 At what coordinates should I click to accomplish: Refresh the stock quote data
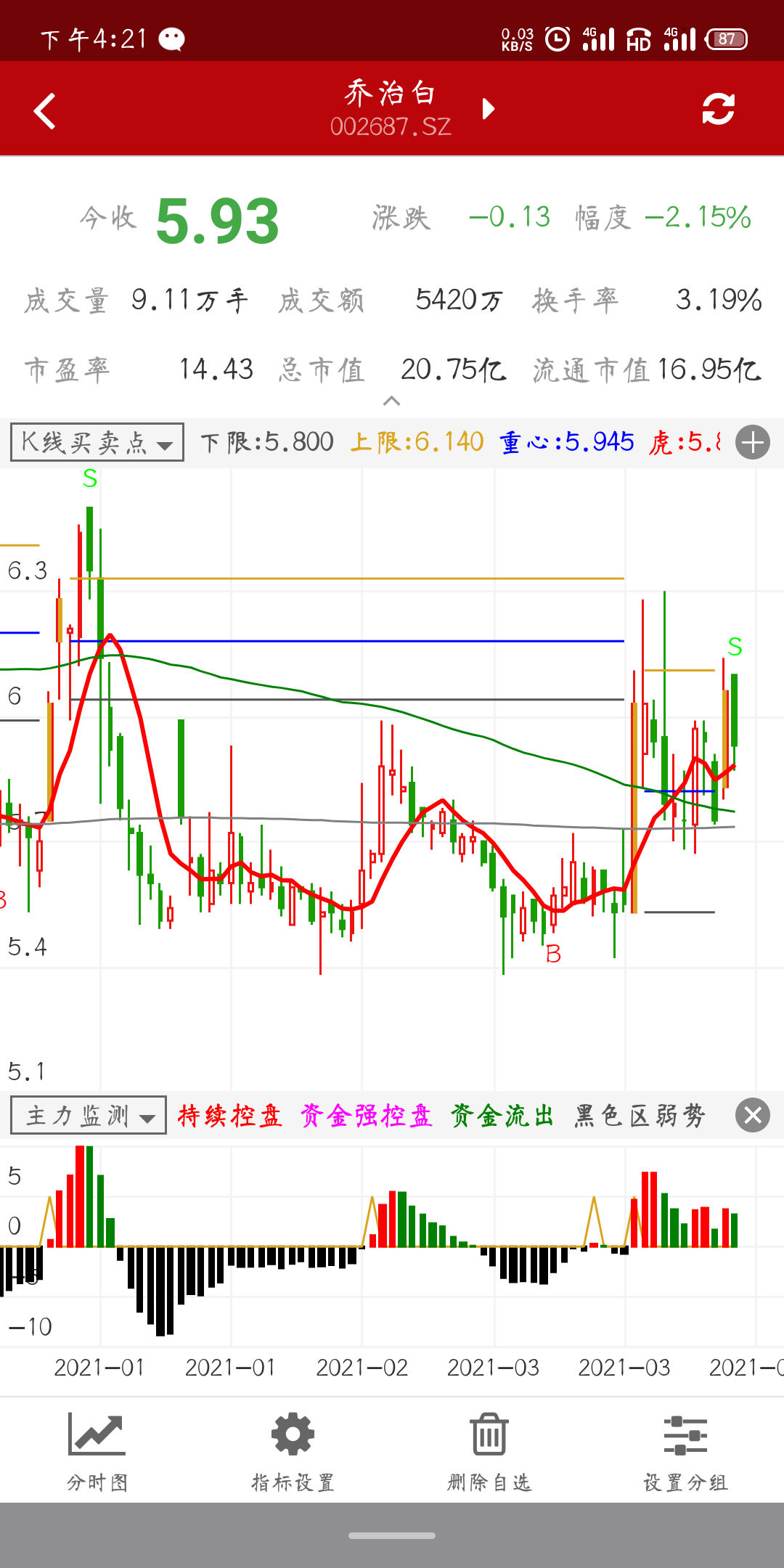pyautogui.click(x=718, y=110)
